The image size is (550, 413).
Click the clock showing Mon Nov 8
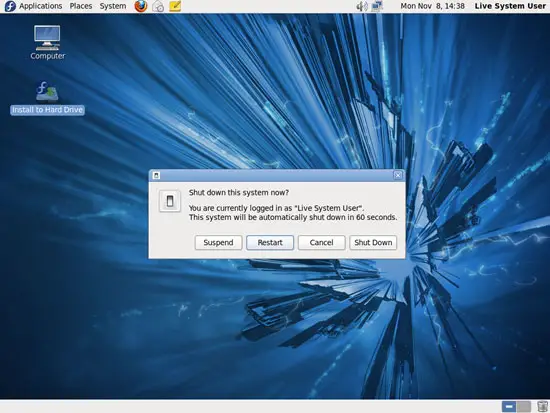pos(432,6)
